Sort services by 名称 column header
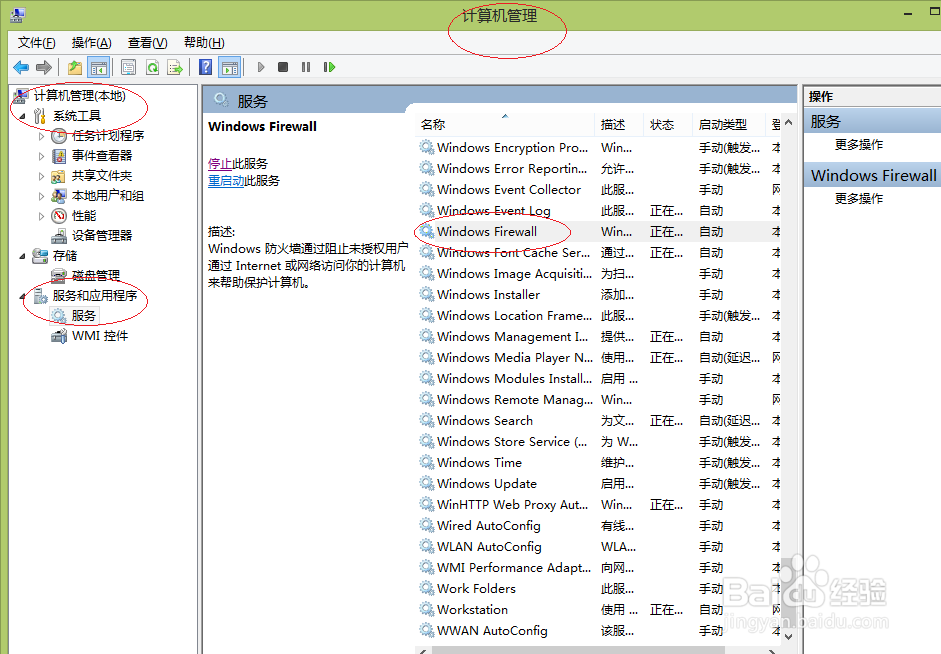This screenshot has width=941, height=654. click(x=504, y=124)
